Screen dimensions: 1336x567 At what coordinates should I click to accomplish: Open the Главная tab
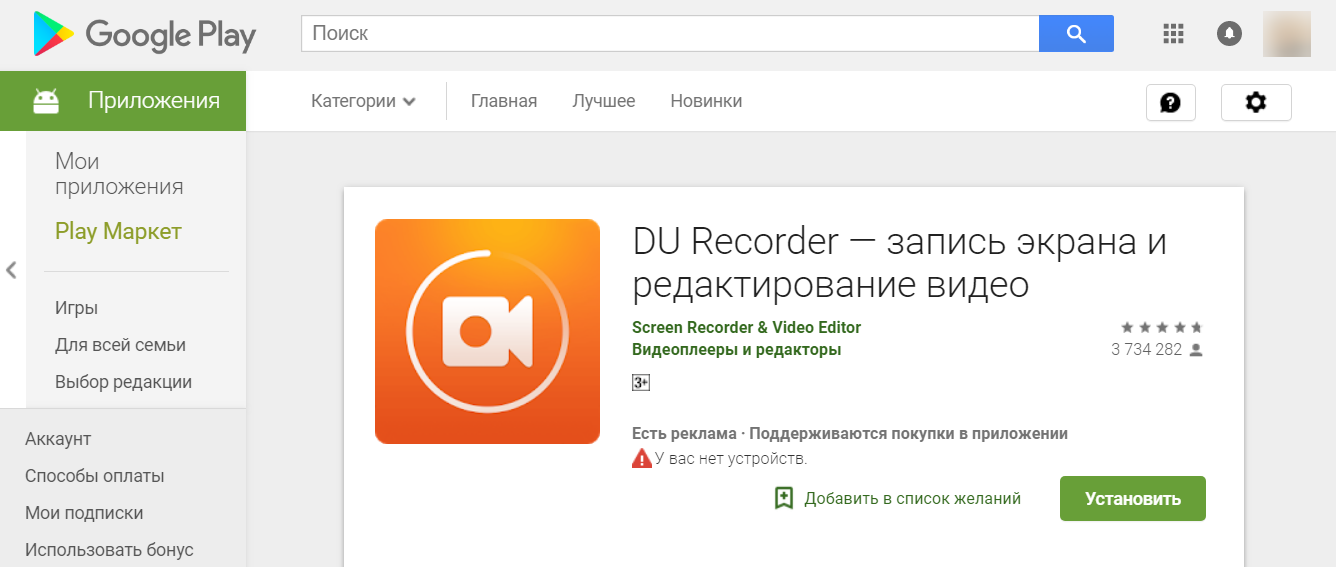[x=504, y=101]
